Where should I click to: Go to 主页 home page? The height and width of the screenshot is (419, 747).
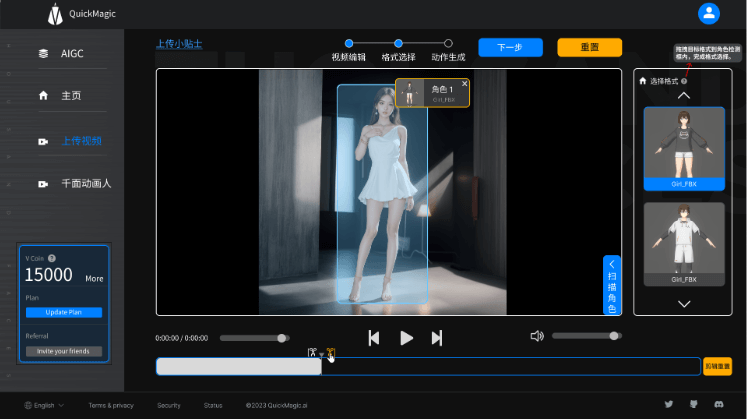(71, 96)
